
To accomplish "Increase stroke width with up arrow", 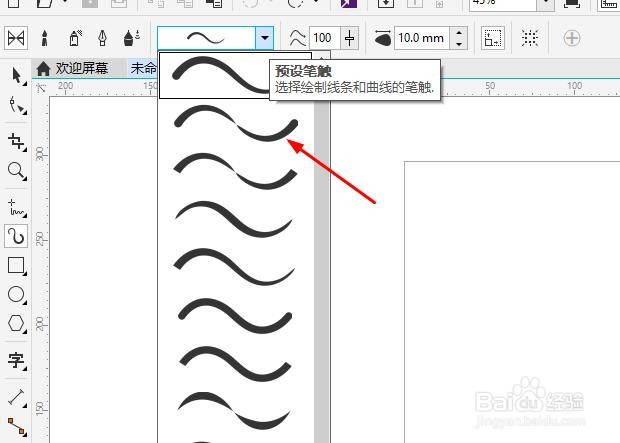I will (459, 33).
